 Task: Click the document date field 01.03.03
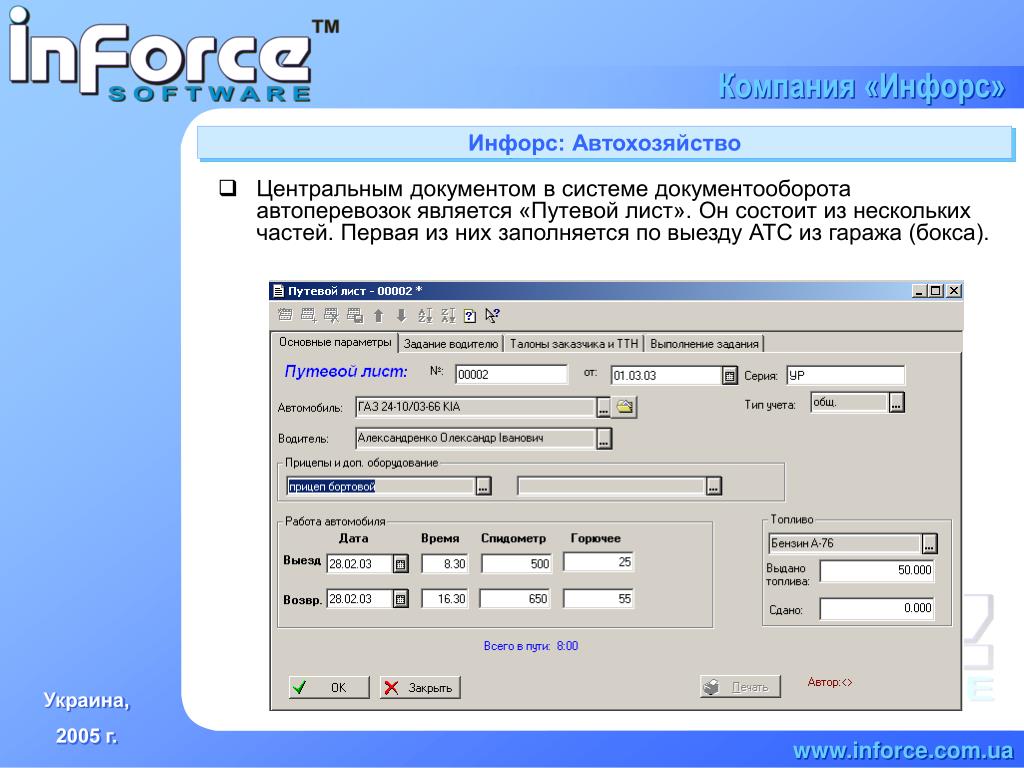tap(666, 376)
